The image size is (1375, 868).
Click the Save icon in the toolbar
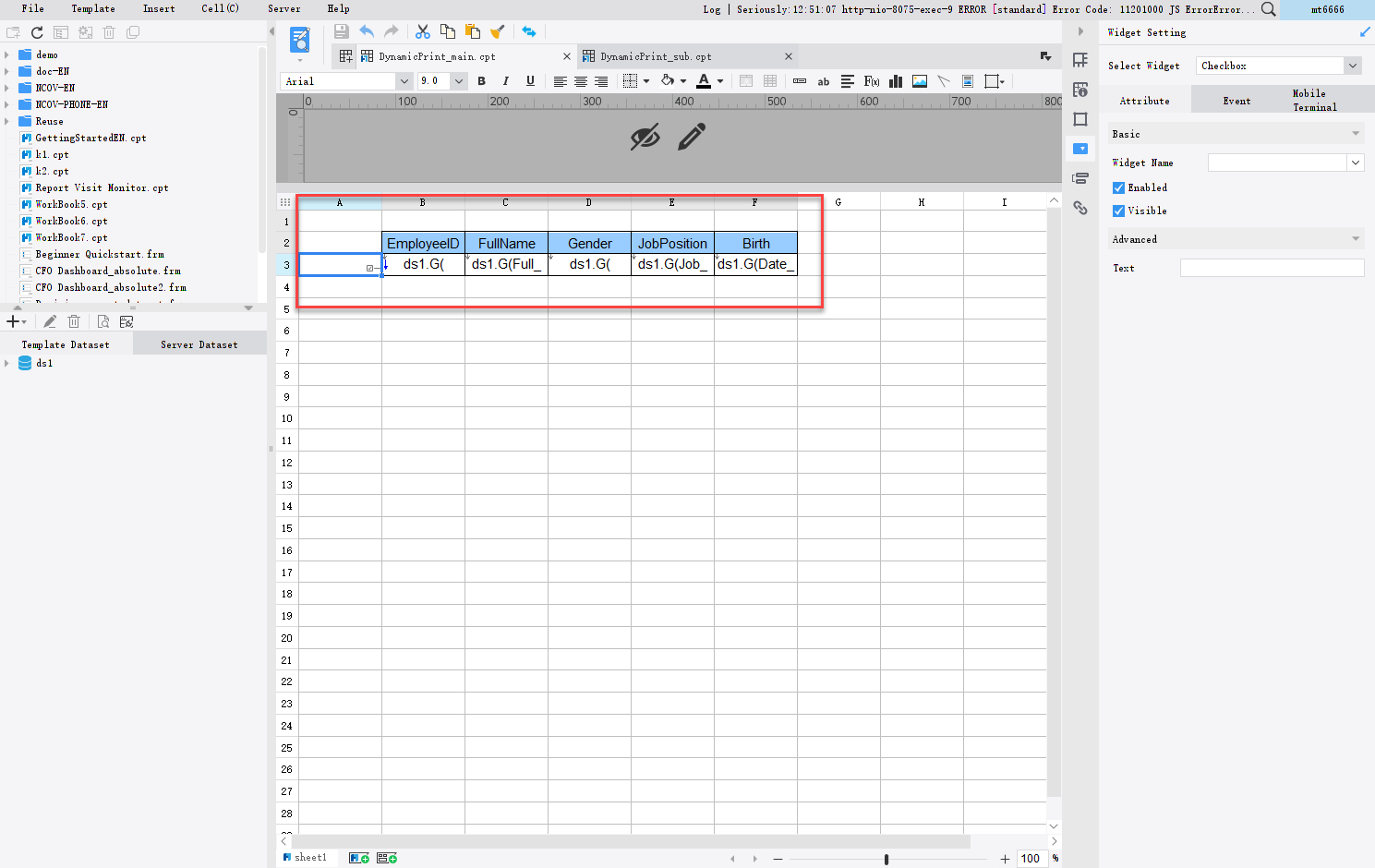click(x=342, y=31)
